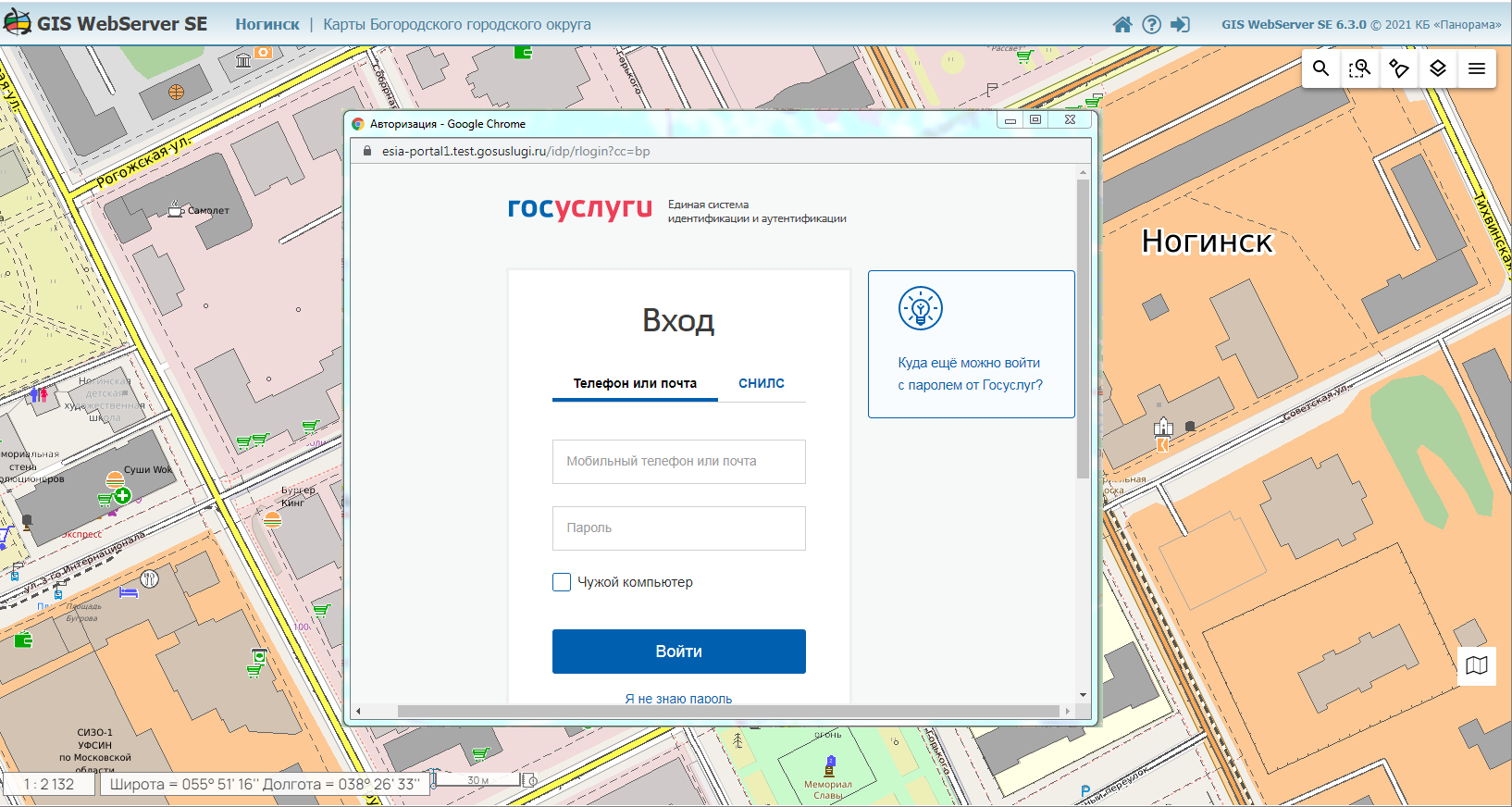Click Карты Богородского городского округа title

[457, 24]
